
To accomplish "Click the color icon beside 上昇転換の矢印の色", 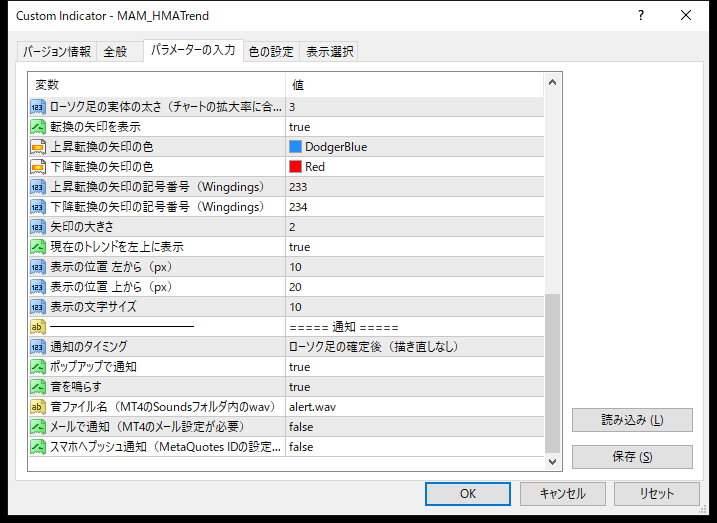I will click(38, 147).
